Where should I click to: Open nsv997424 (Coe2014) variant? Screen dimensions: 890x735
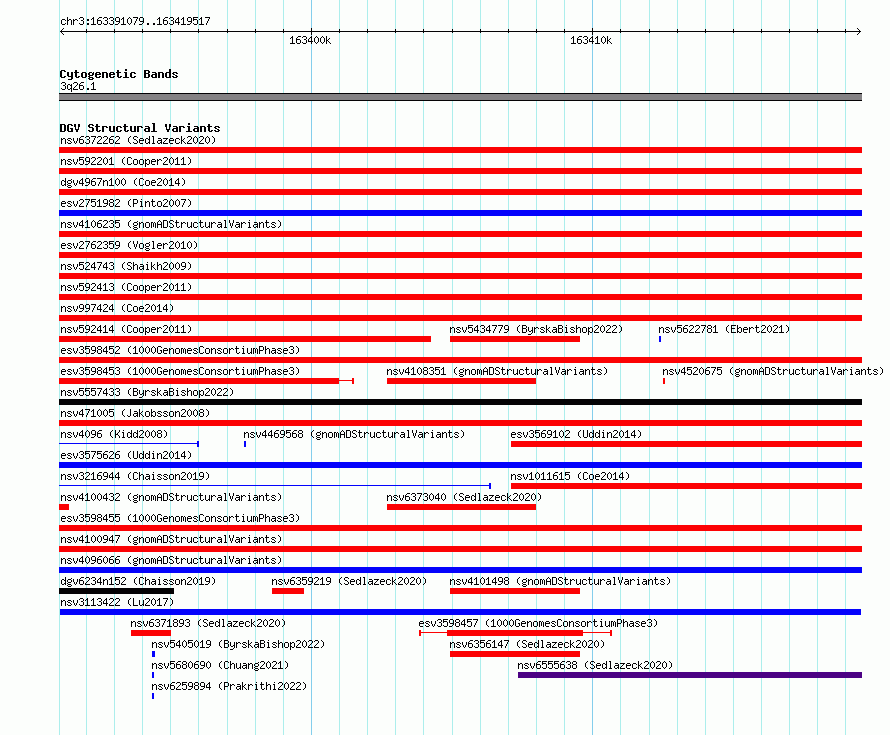point(117,308)
